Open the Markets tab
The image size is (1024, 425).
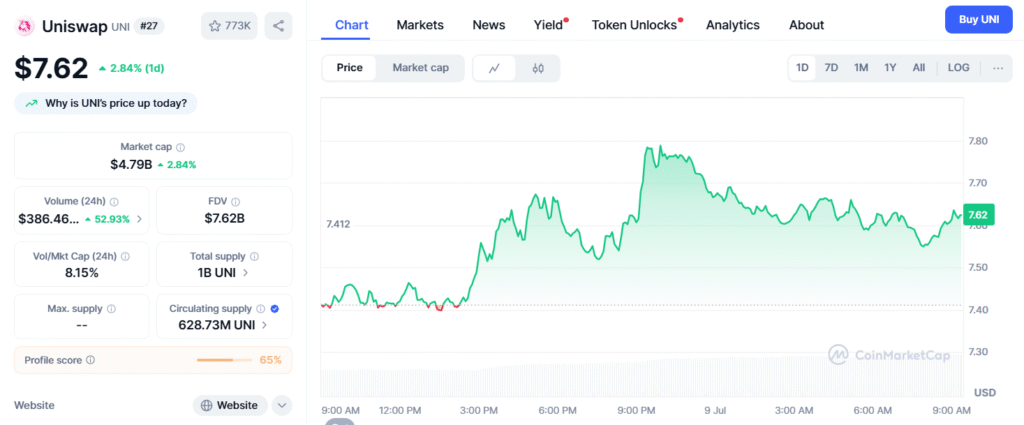click(420, 25)
